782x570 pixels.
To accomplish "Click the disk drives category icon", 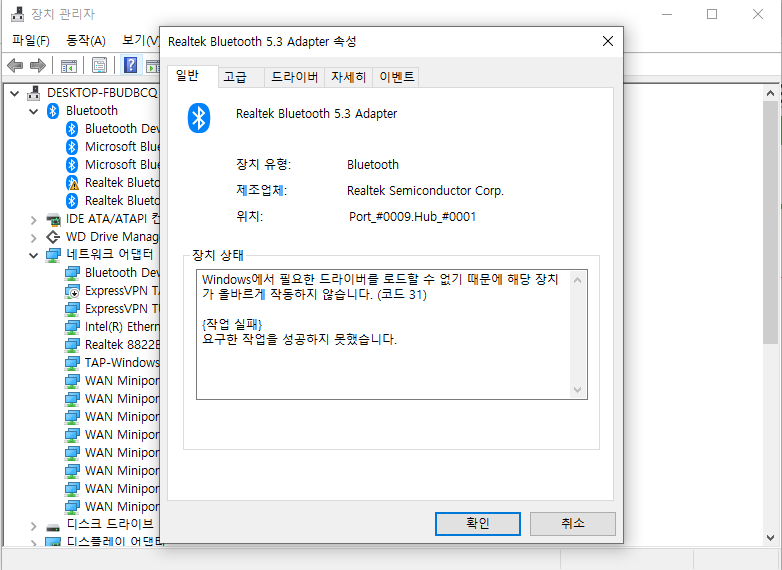I will pos(53,526).
